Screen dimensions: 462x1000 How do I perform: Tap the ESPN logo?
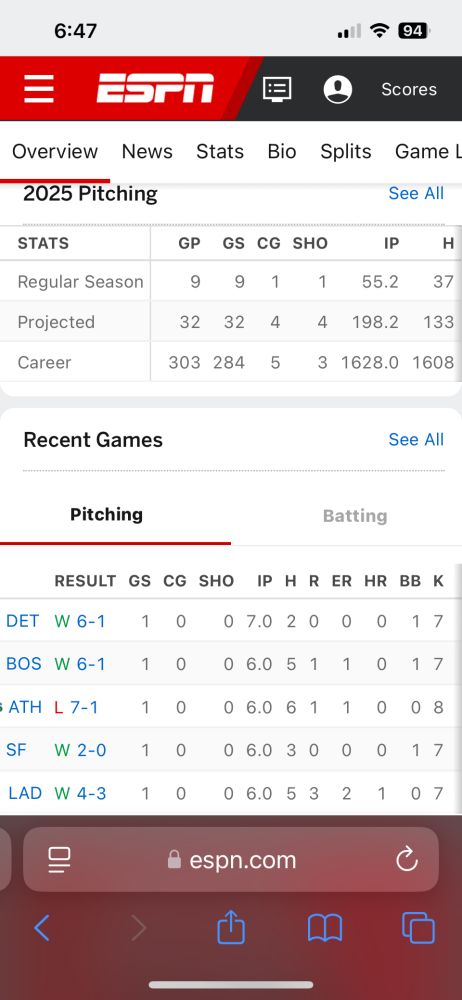pos(155,89)
